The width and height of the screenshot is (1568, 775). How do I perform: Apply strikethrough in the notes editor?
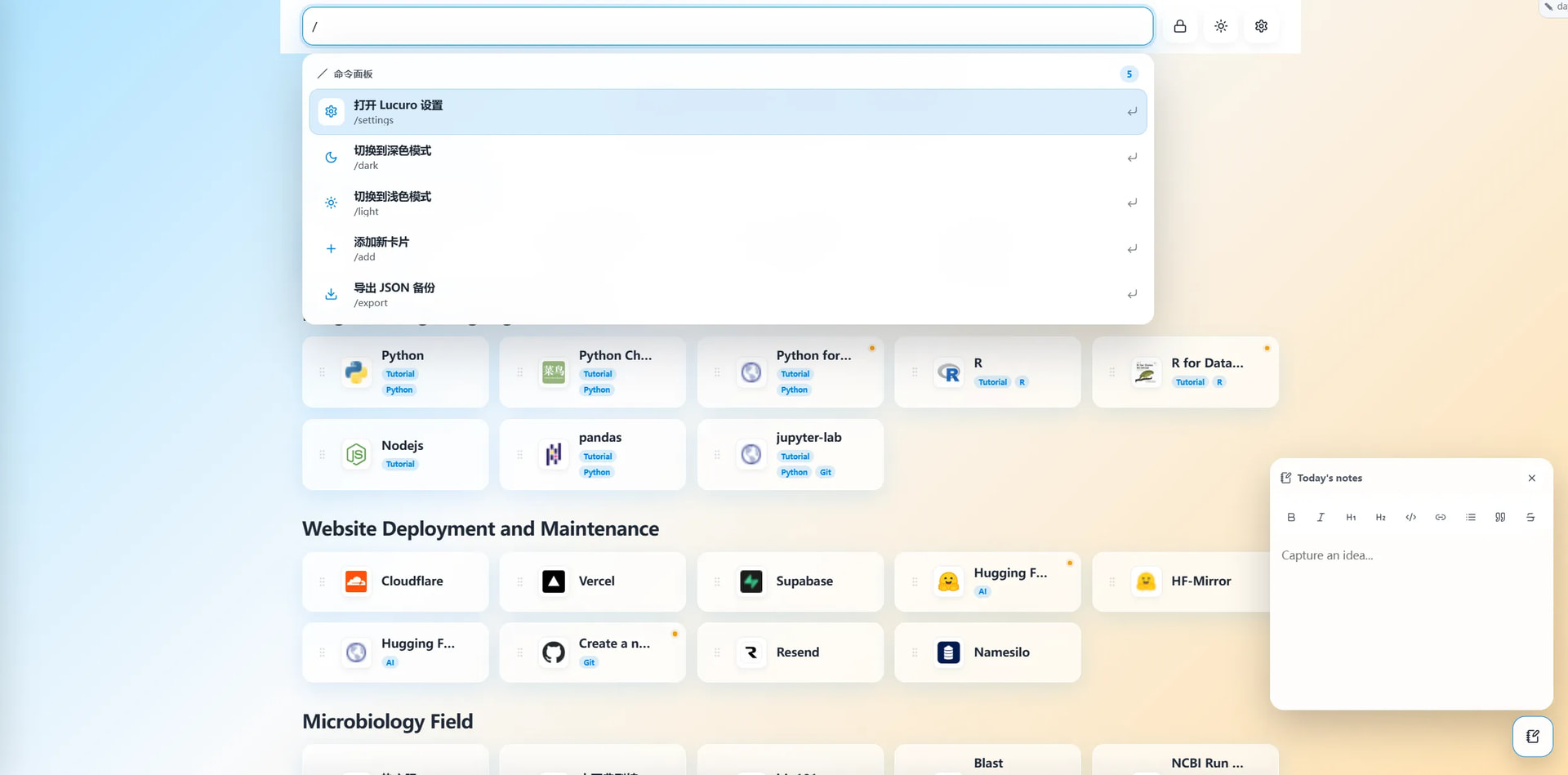[1530, 517]
